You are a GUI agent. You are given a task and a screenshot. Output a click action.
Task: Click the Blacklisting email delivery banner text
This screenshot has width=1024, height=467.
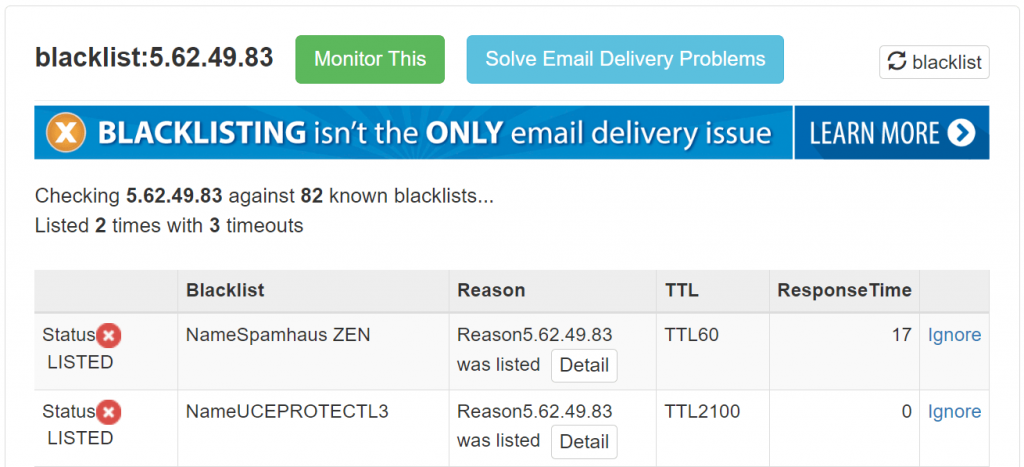click(435, 133)
